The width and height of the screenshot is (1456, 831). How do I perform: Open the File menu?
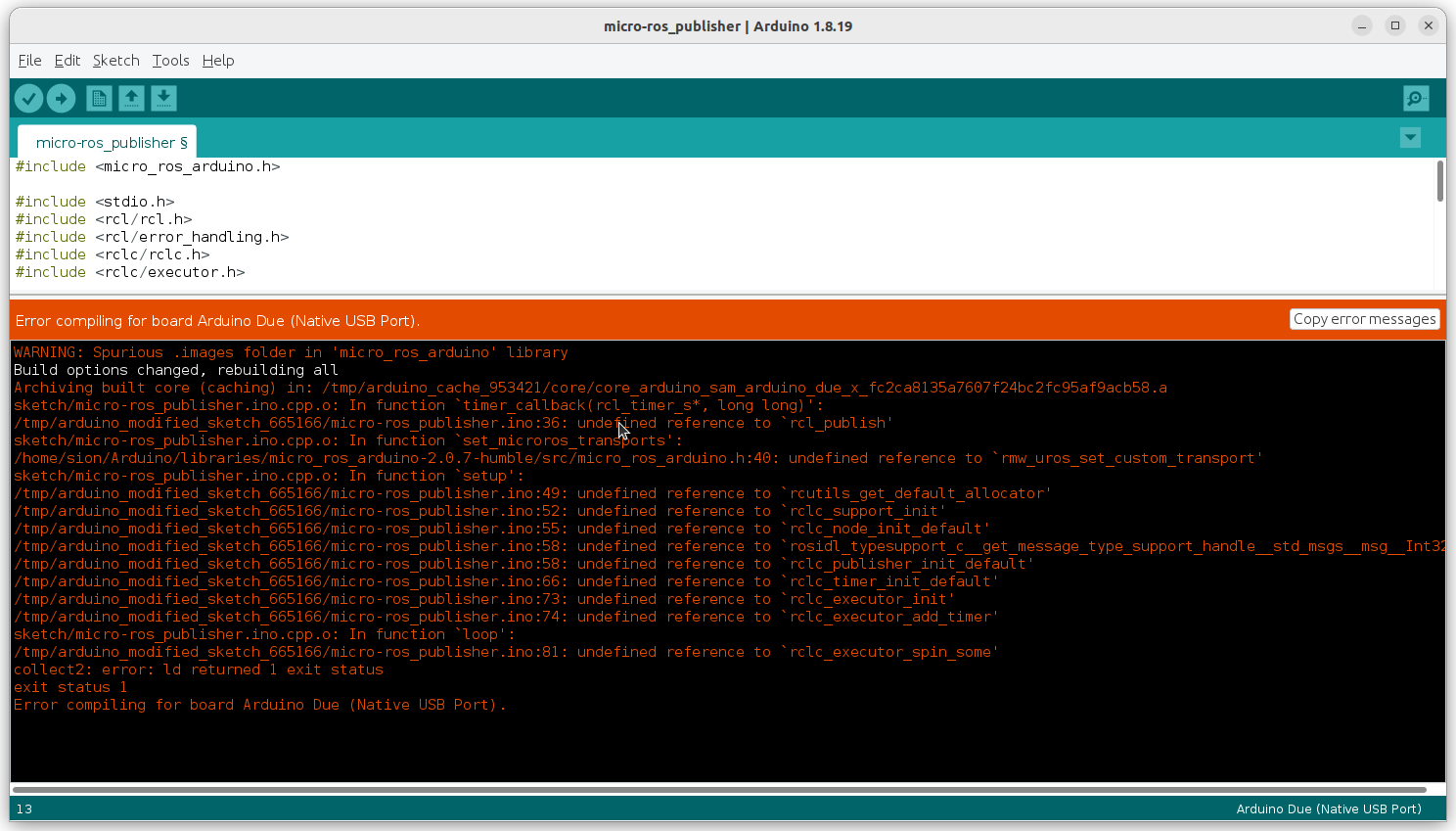29,61
